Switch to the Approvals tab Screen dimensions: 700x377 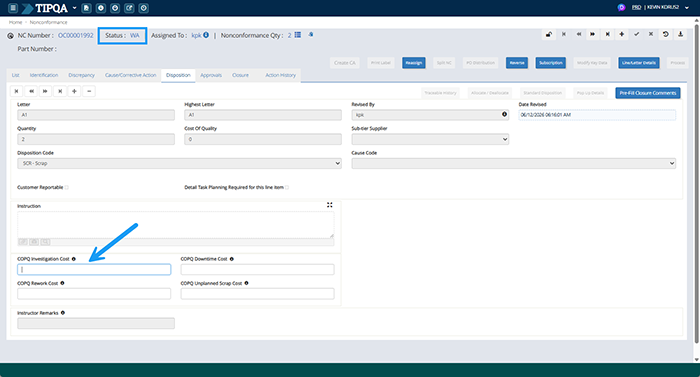(x=211, y=75)
